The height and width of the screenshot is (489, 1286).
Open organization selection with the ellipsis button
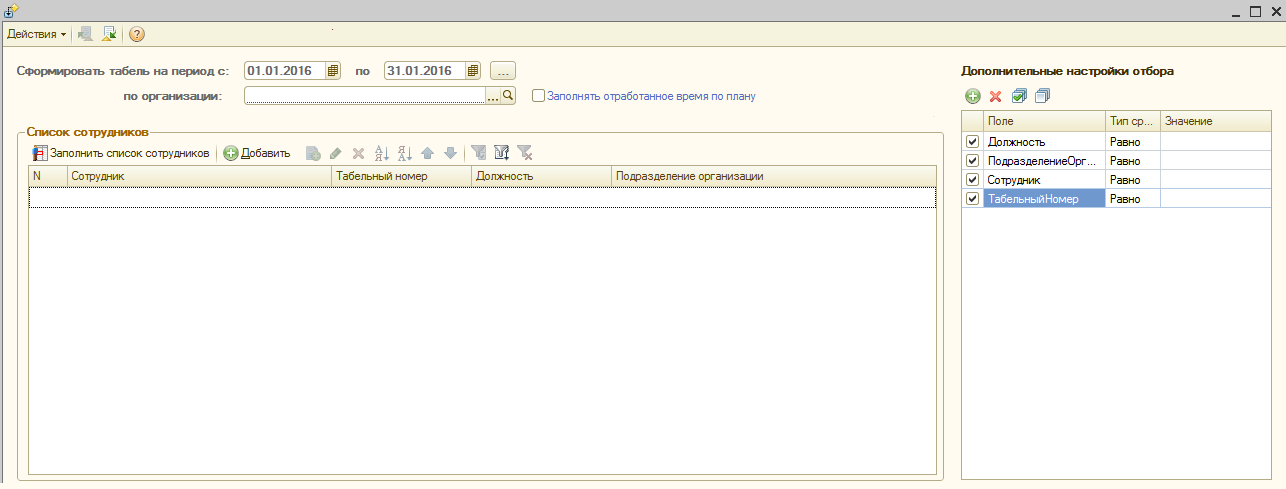492,96
